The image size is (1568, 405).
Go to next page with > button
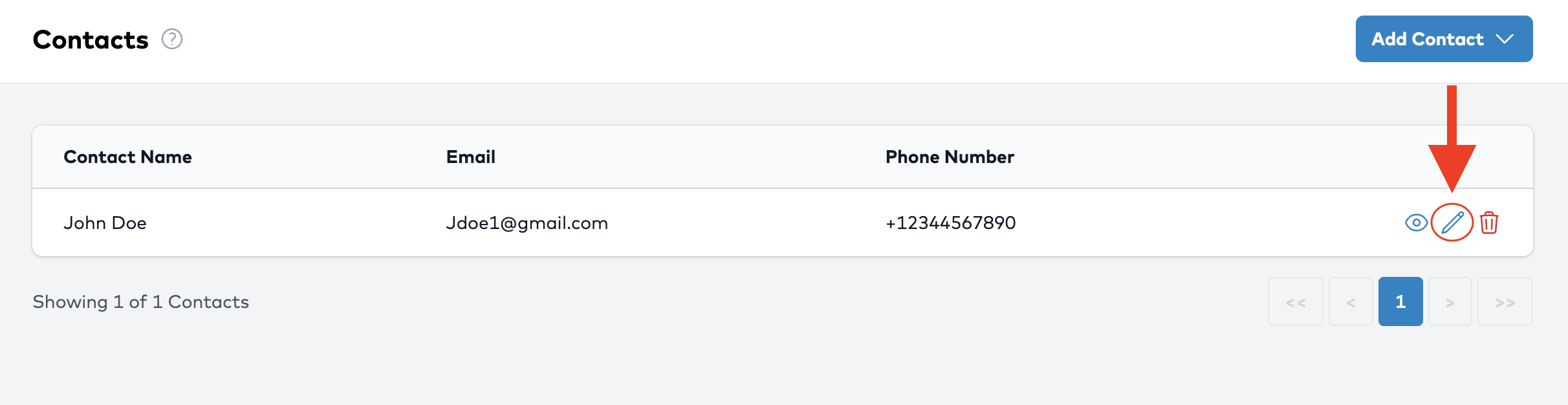(x=1450, y=302)
